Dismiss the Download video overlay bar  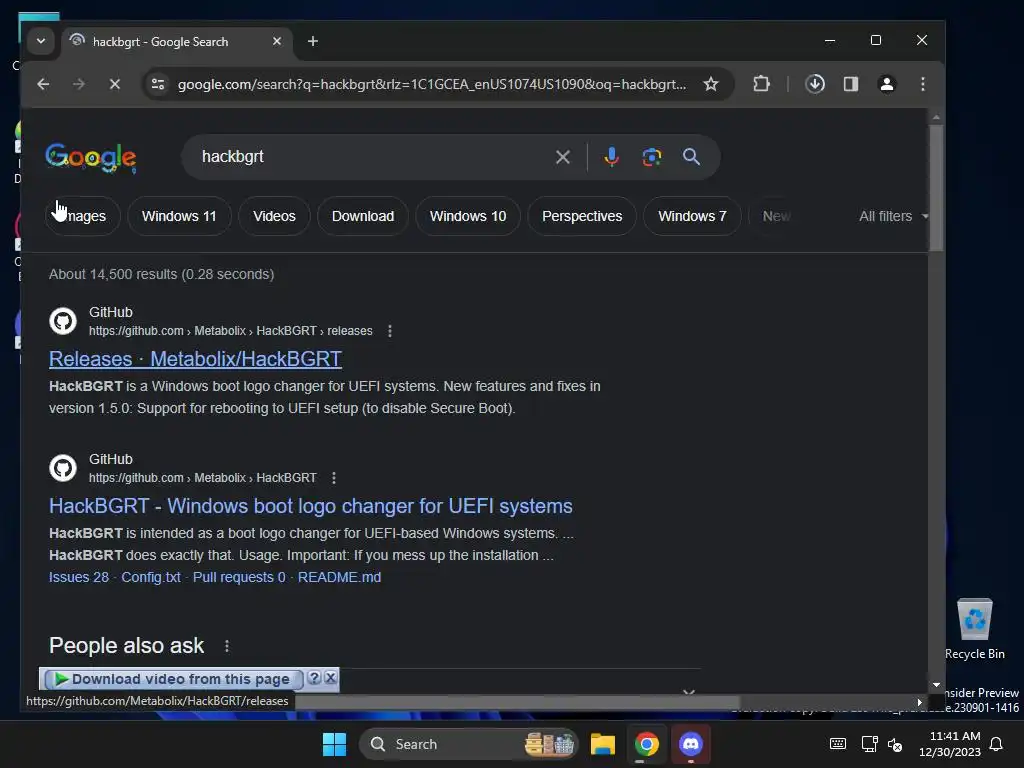click(330, 678)
